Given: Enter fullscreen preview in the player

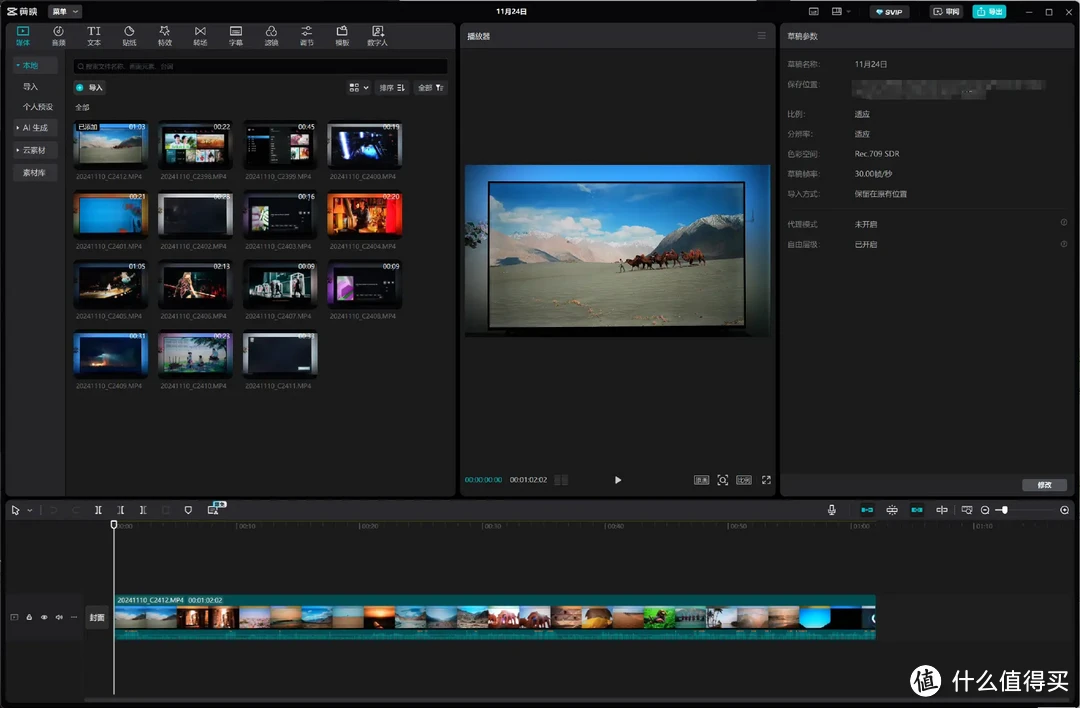Looking at the screenshot, I should pos(766,480).
